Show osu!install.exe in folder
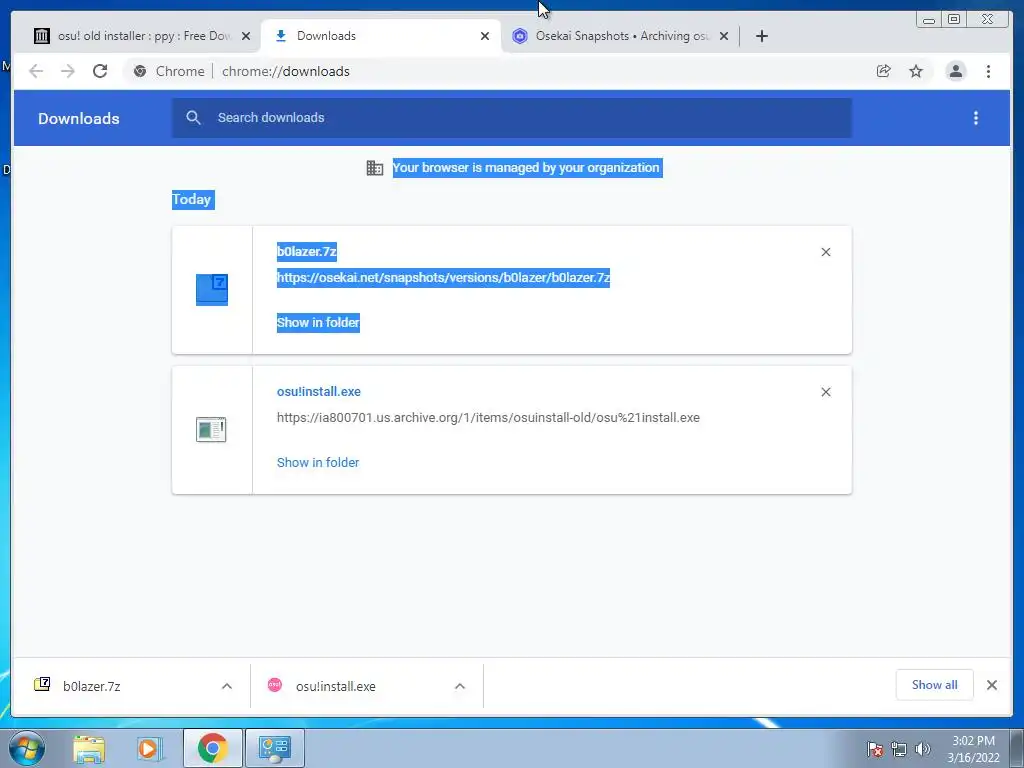The width and height of the screenshot is (1024, 768). pyautogui.click(x=318, y=462)
